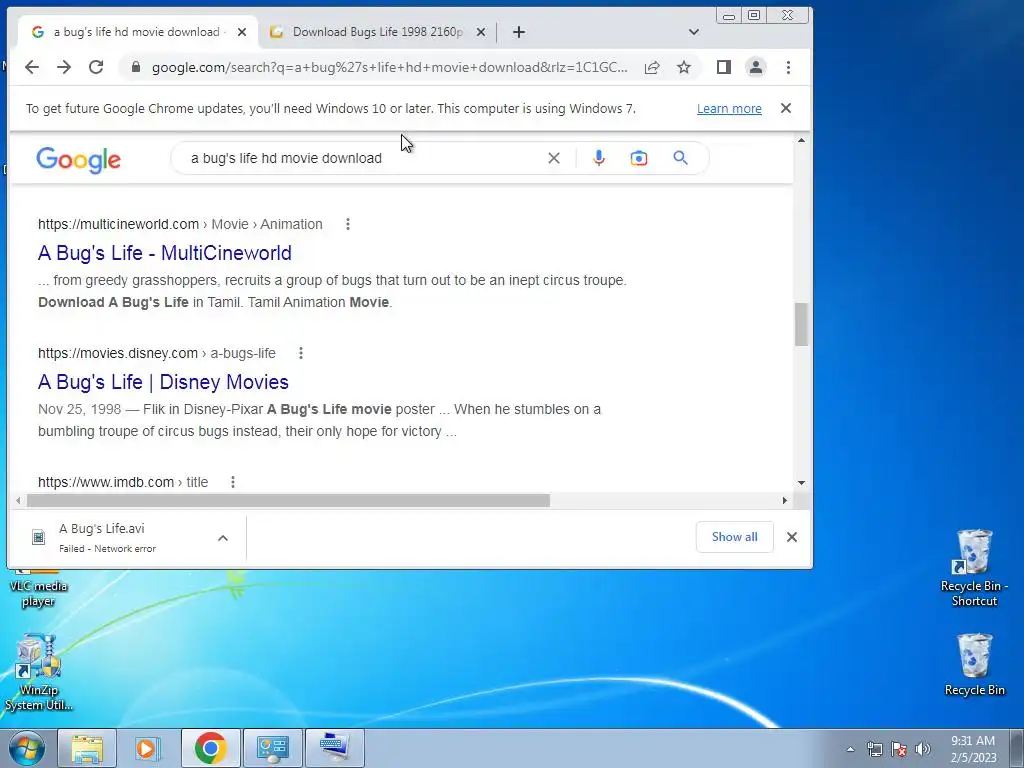Open the volume speaker tray icon

923,749
